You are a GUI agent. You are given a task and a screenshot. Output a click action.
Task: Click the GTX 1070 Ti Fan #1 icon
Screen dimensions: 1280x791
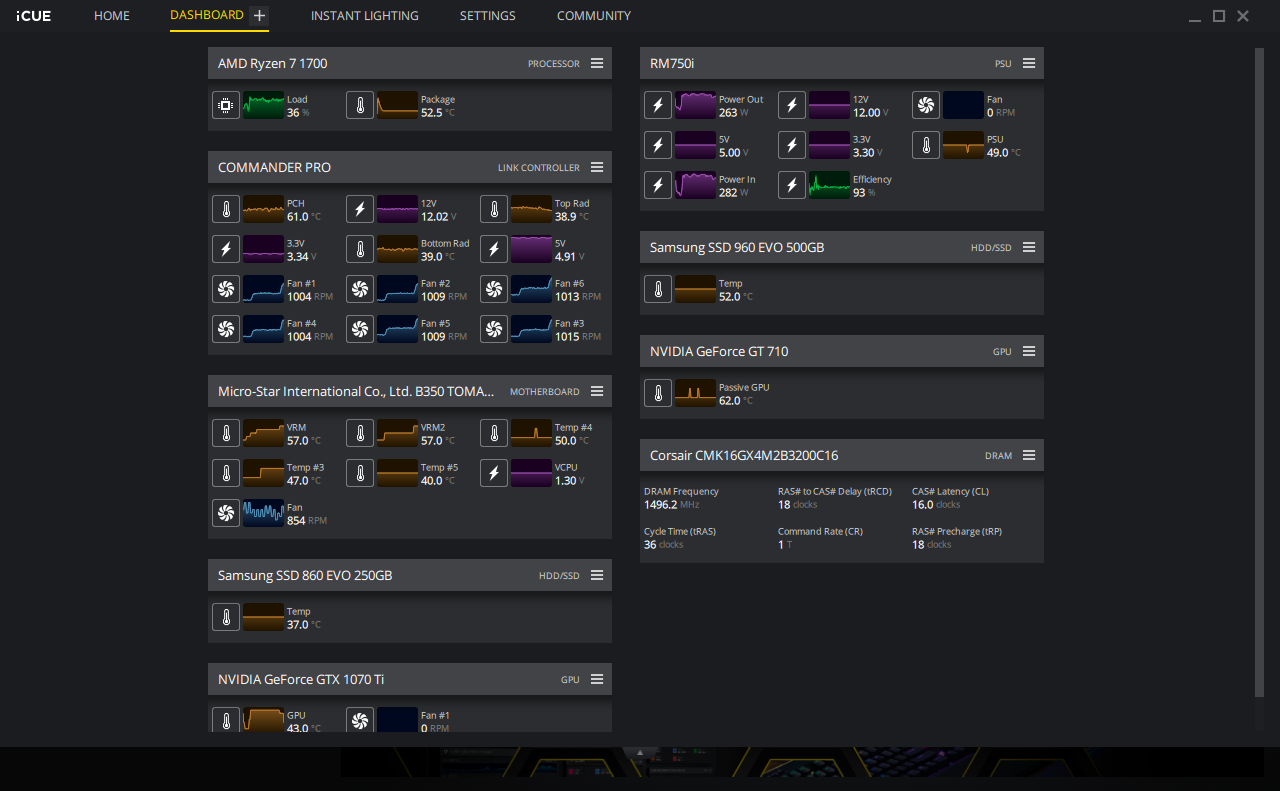pyautogui.click(x=360, y=721)
